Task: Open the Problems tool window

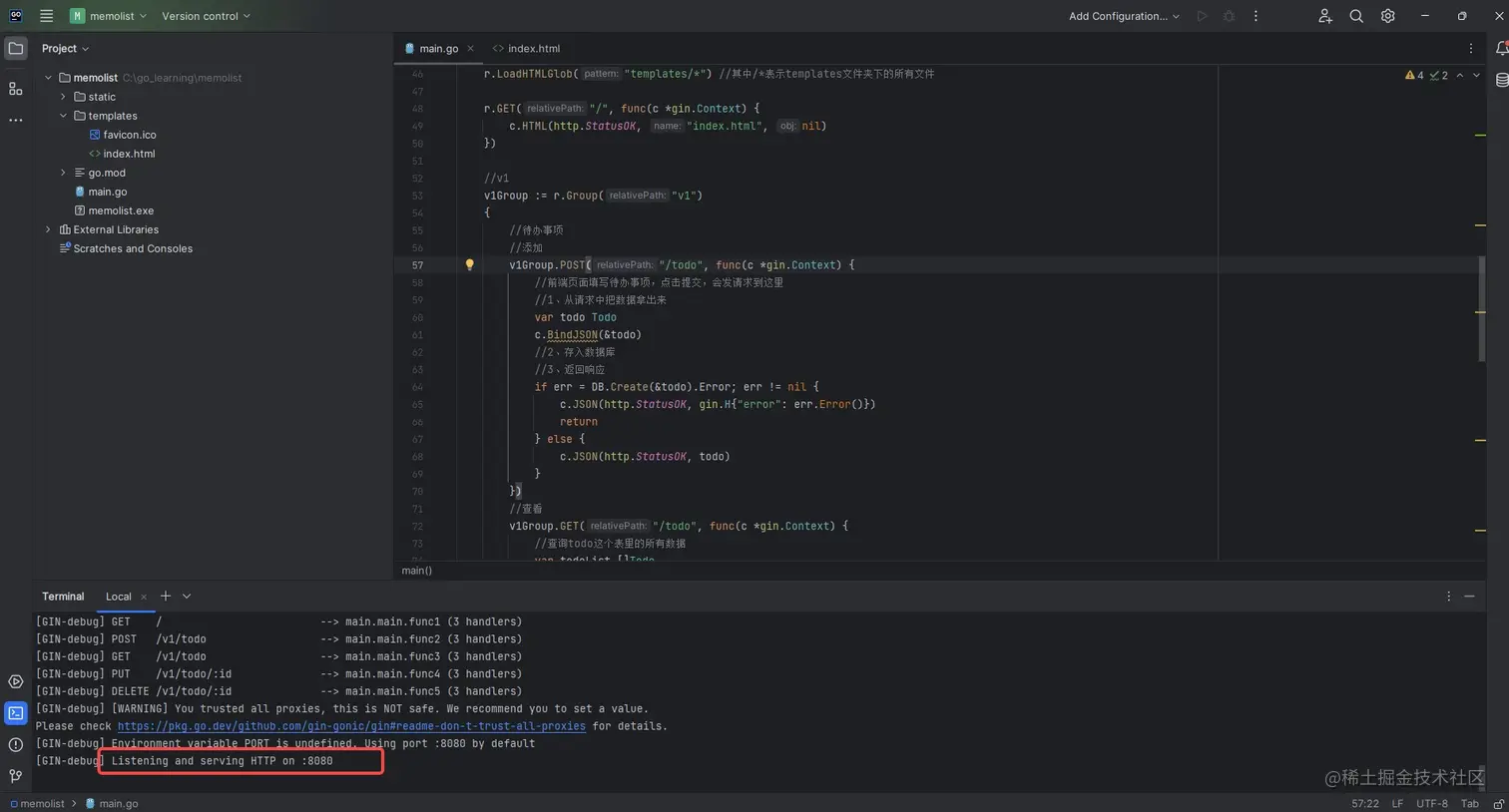Action: tap(16, 744)
